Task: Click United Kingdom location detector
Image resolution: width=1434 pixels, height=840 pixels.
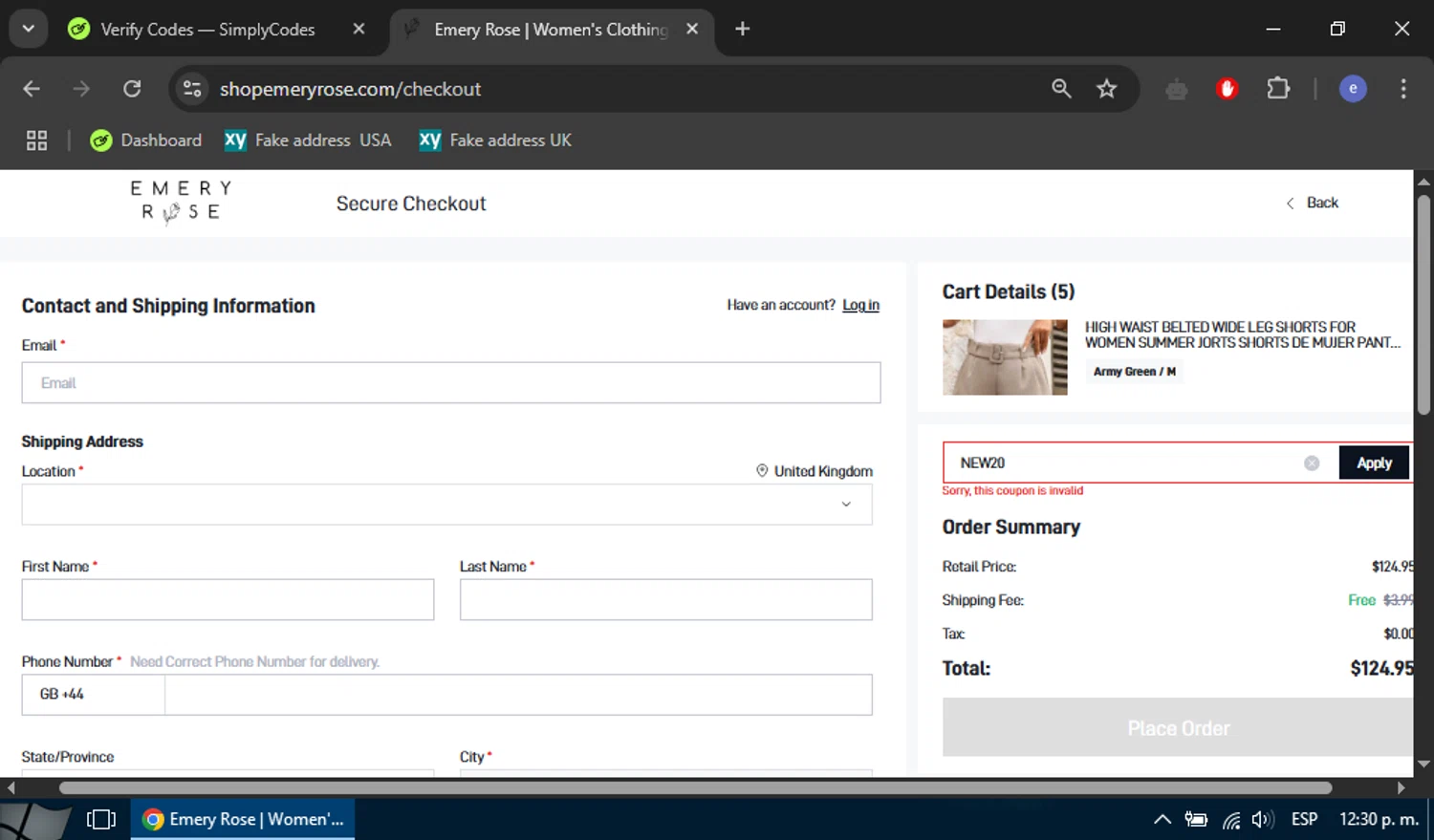Action: tap(815, 471)
